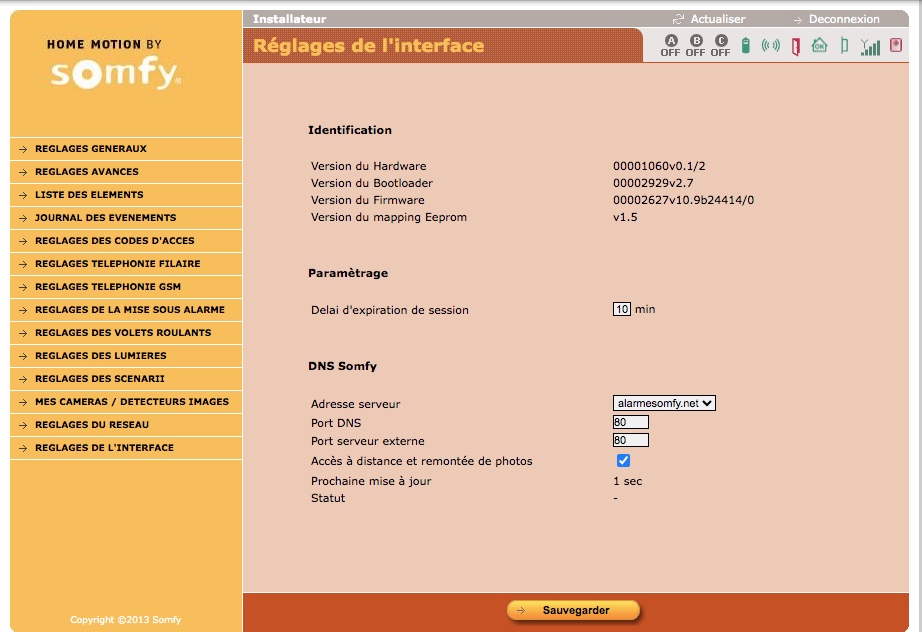The image size is (922, 632).
Task: Click the GSM signal strength bars icon
Action: (x=871, y=47)
